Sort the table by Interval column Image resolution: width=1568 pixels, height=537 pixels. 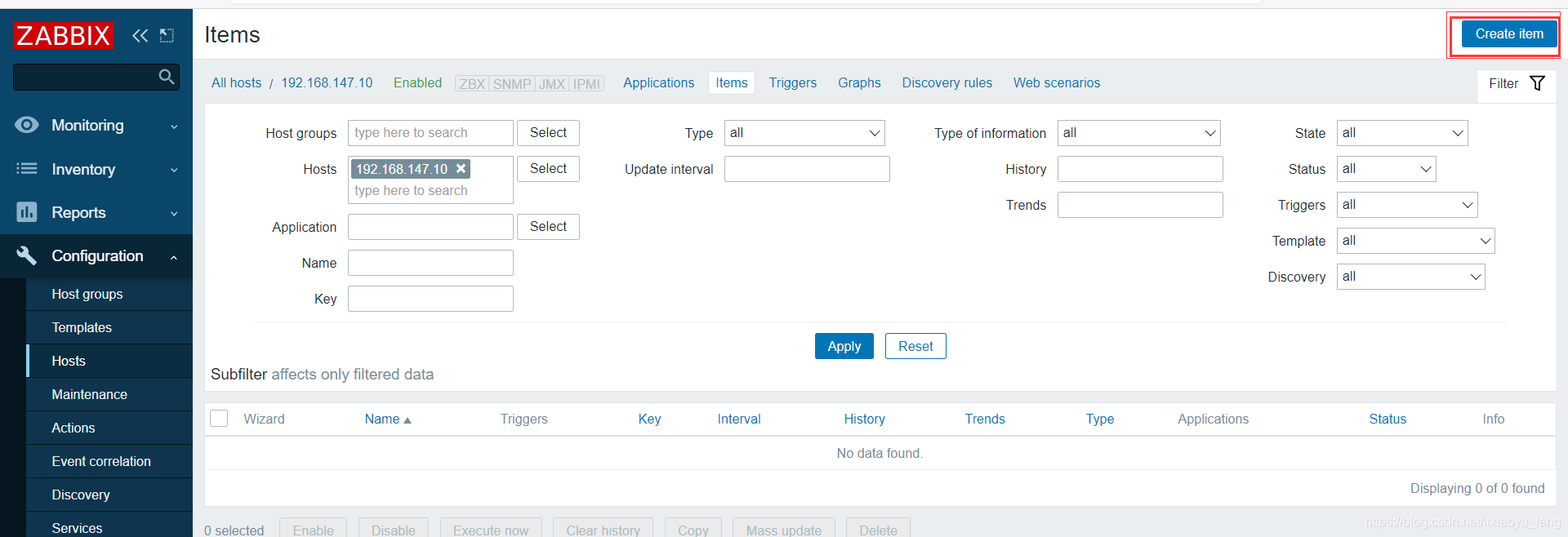[739, 419]
